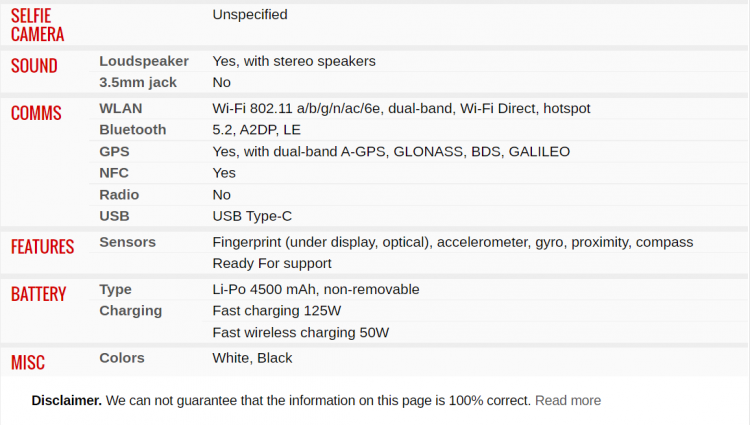Viewport: 750px width, 425px height.
Task: Click the FEATURES section heading
Action: click(x=42, y=247)
